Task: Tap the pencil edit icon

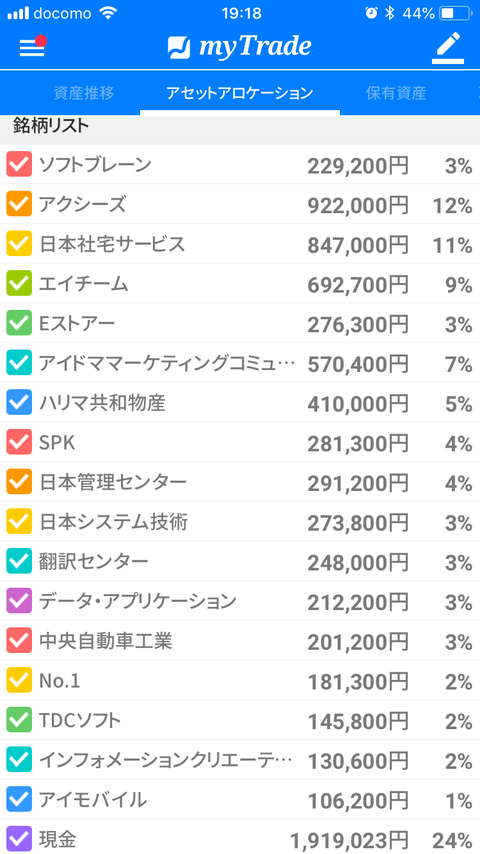Action: [448, 48]
